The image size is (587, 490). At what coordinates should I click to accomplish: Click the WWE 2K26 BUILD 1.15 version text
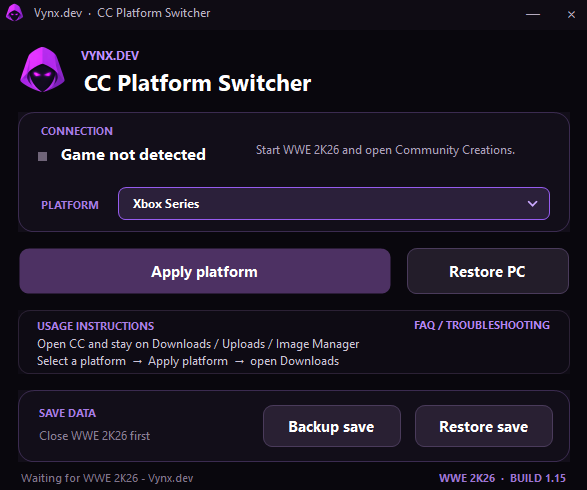pos(502,478)
